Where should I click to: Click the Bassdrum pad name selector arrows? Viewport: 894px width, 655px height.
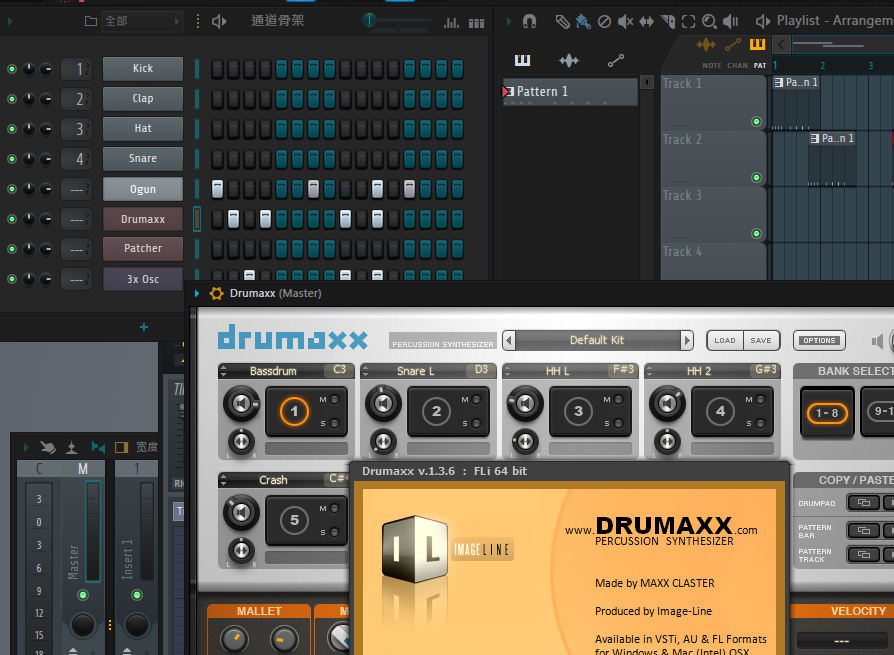click(223, 371)
